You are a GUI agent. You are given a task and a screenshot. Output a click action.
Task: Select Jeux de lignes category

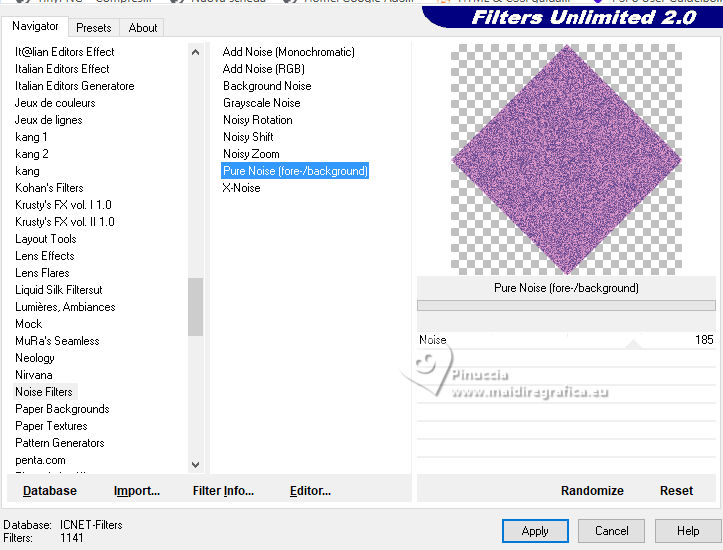click(48, 120)
